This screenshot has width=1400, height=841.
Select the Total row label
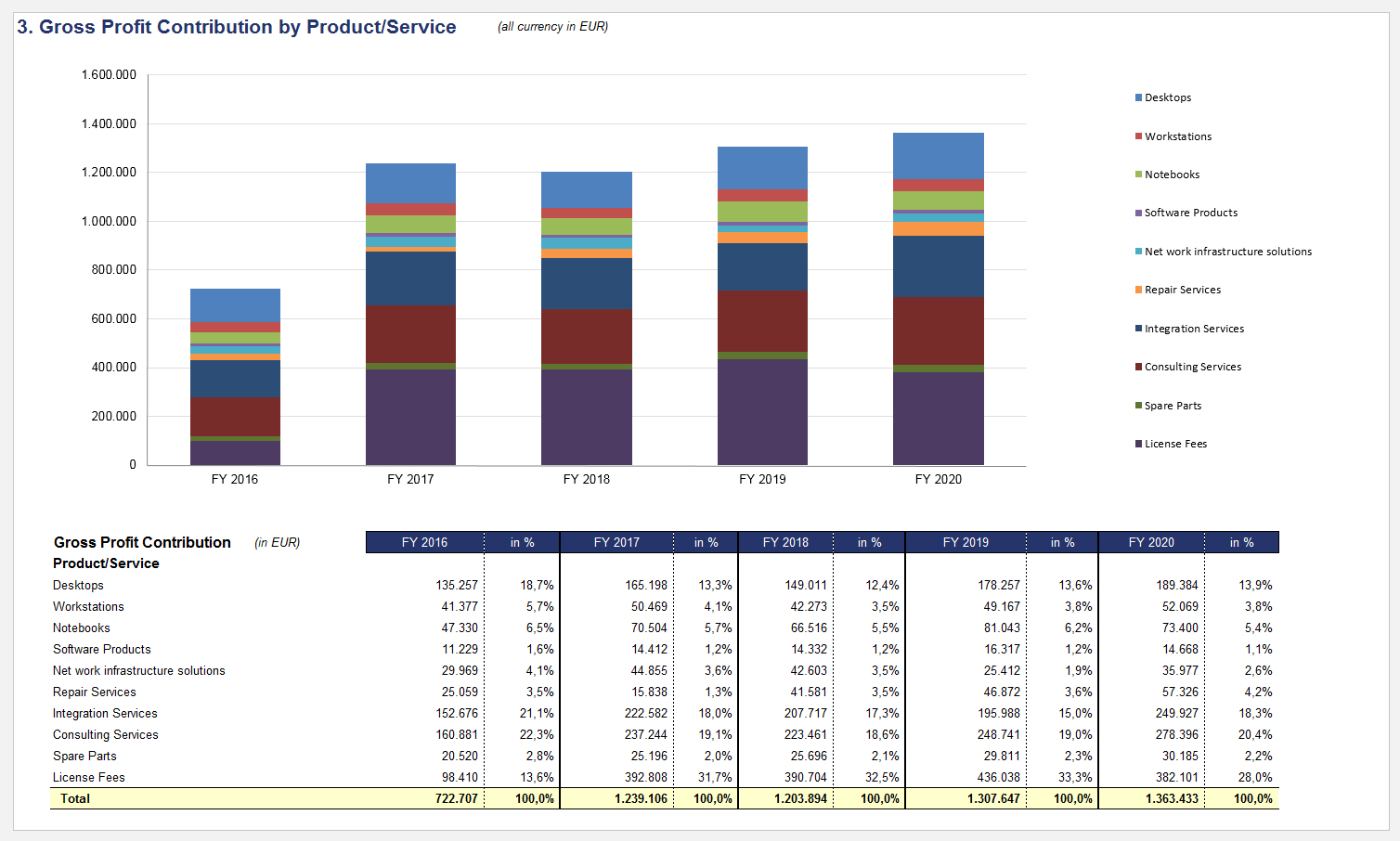coord(75,798)
